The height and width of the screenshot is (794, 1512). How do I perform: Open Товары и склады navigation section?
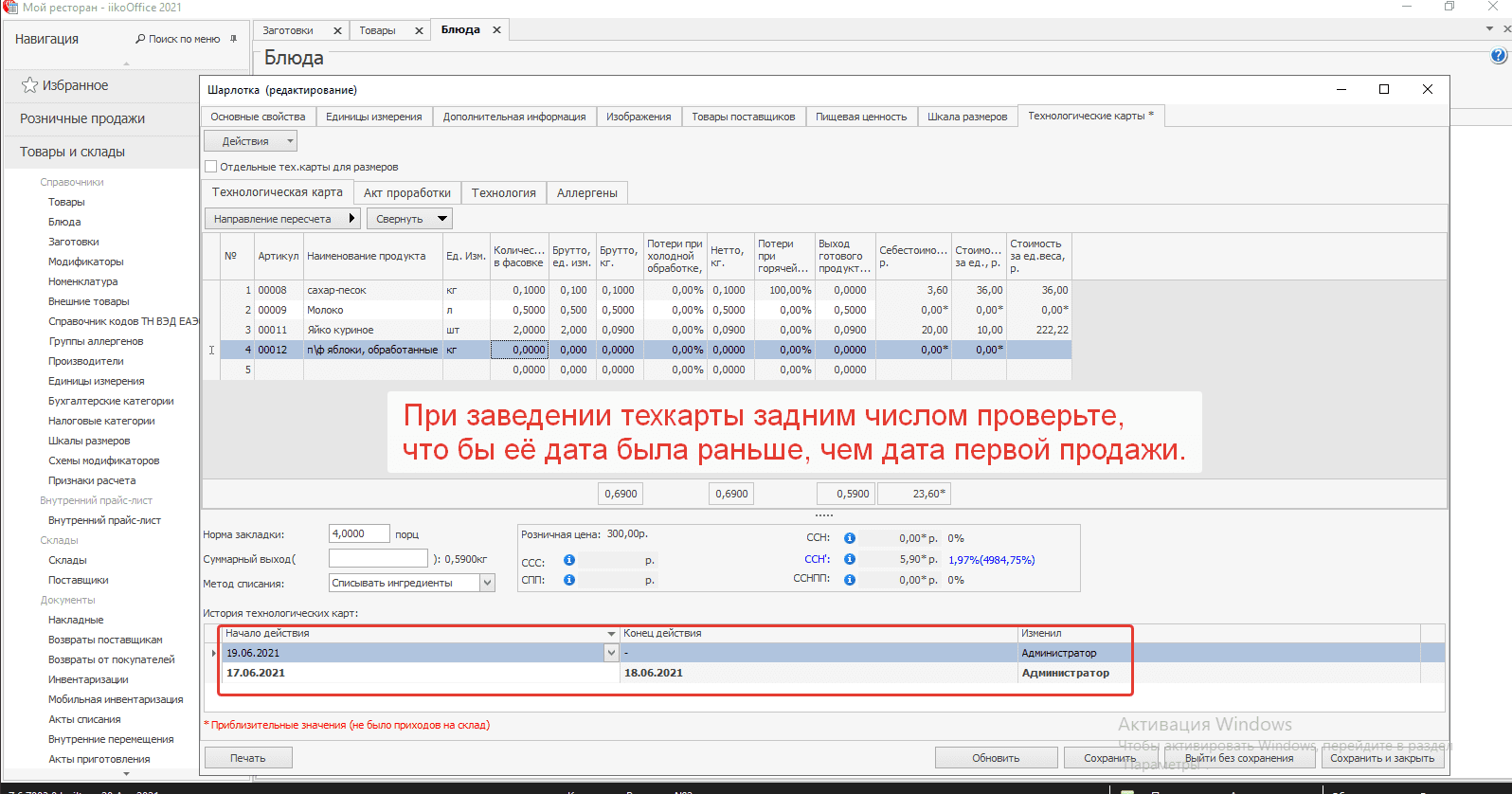pyautogui.click(x=72, y=152)
